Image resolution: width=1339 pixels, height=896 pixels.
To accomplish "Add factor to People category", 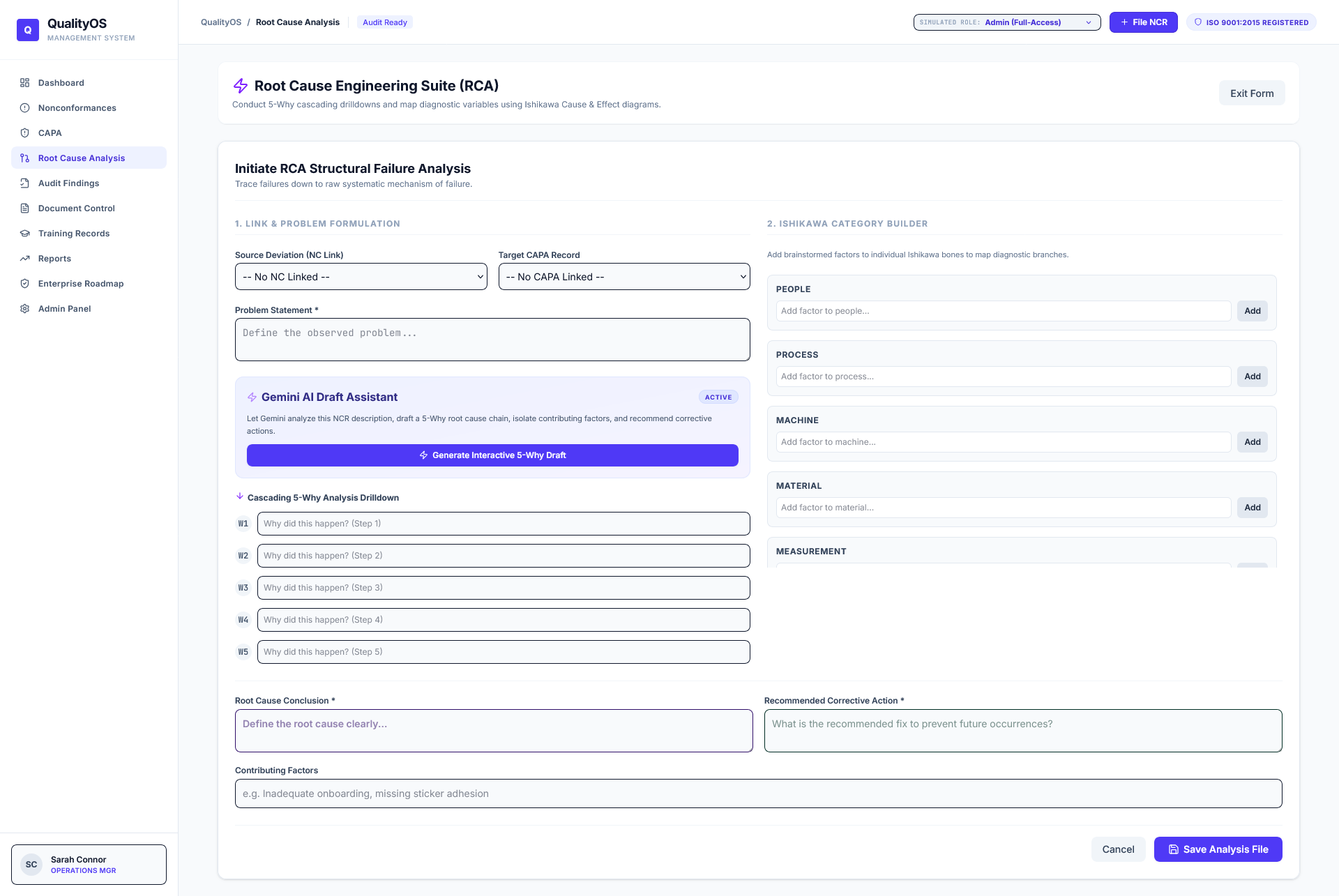I will [x=1253, y=311].
